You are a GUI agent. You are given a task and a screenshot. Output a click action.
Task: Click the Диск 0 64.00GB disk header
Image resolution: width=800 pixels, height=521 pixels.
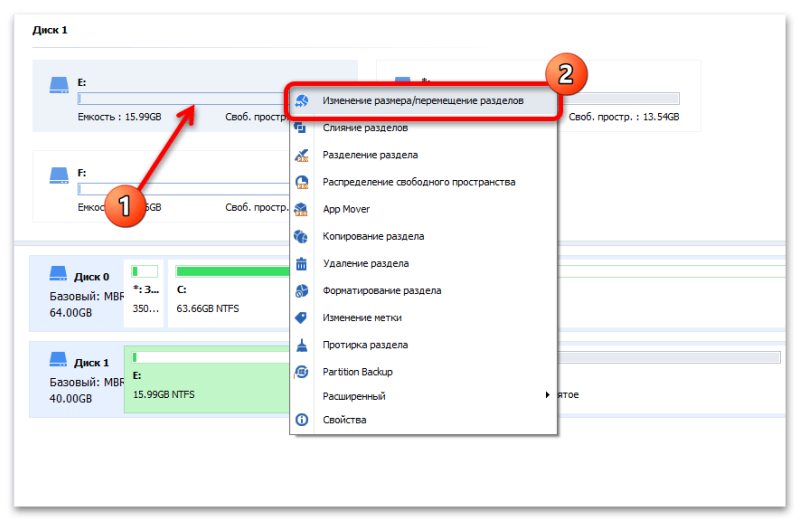(x=77, y=294)
